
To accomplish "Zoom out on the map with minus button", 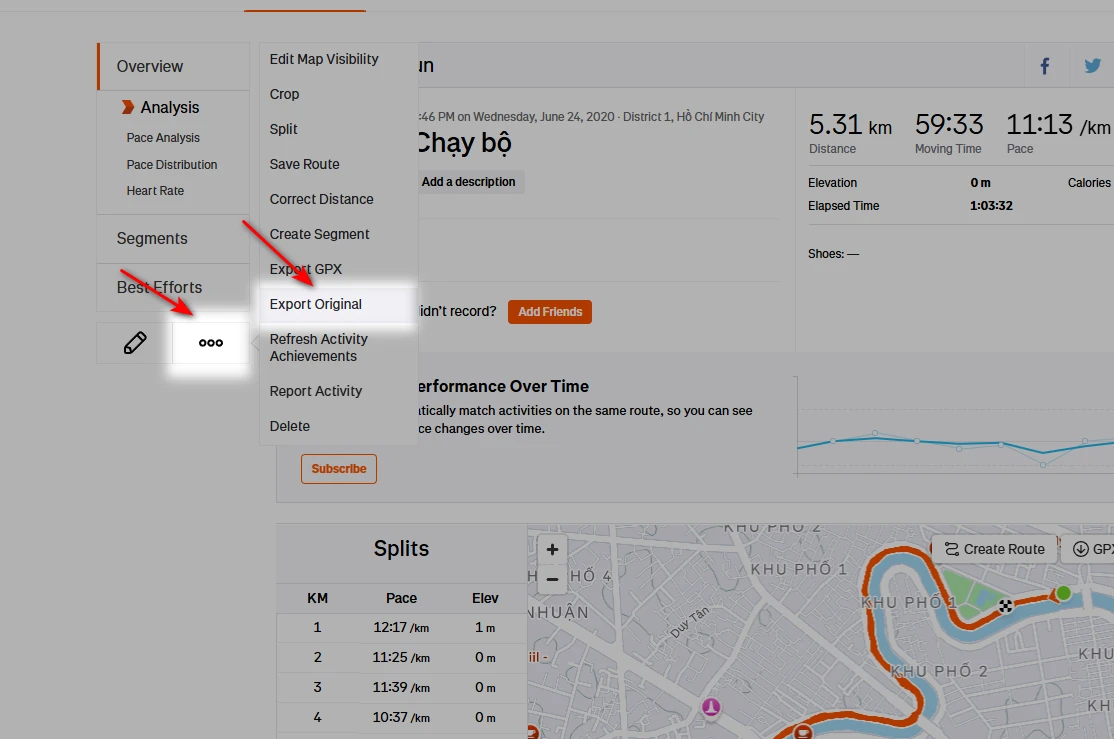I will tap(552, 578).
